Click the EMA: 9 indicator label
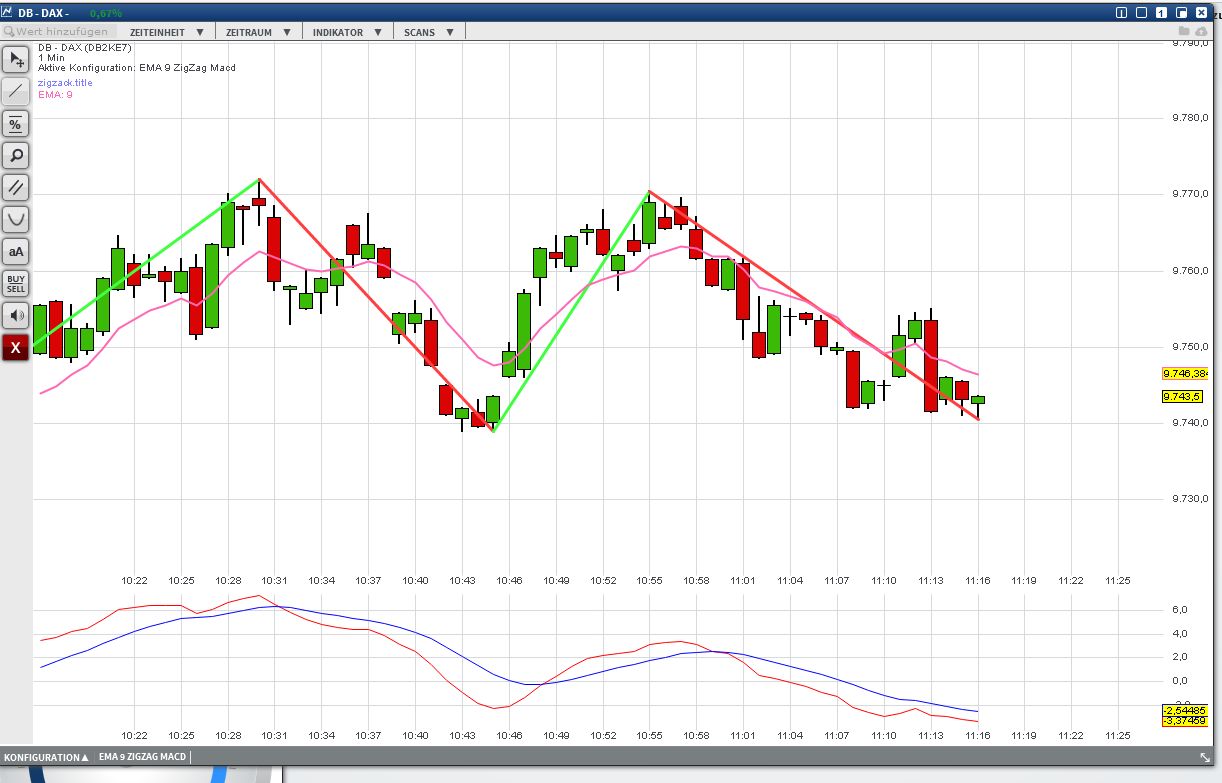Screen dimensions: 1222x783 tap(55, 94)
